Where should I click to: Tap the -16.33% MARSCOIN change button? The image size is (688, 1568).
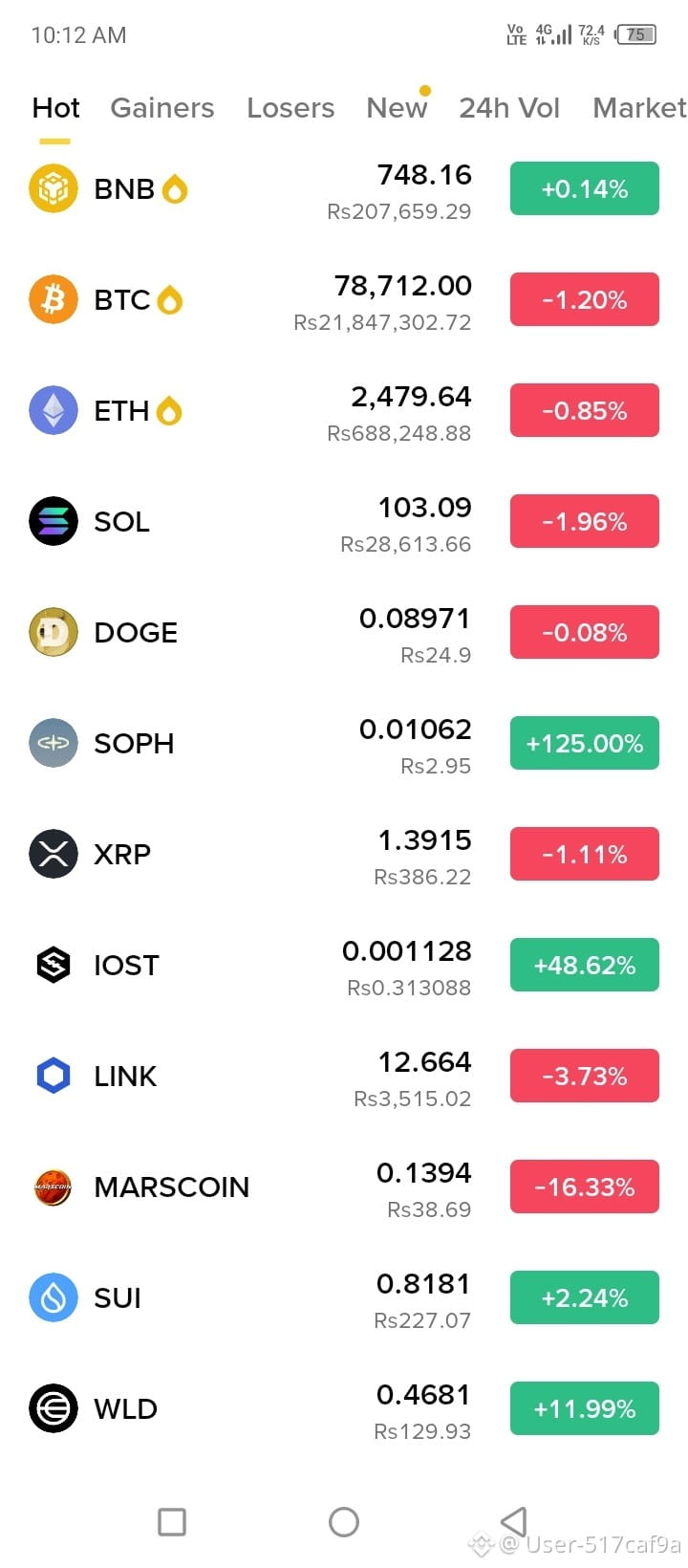585,1187
